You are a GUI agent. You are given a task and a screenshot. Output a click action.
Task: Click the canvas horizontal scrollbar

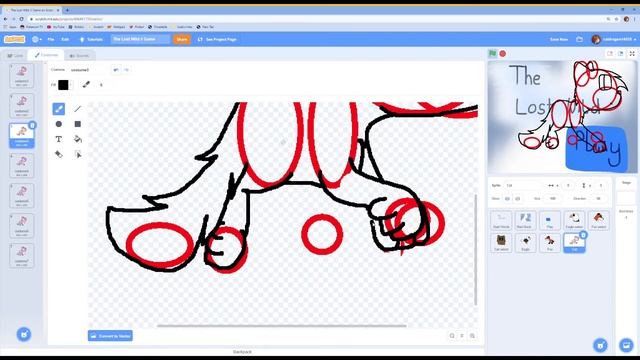click(282, 326)
